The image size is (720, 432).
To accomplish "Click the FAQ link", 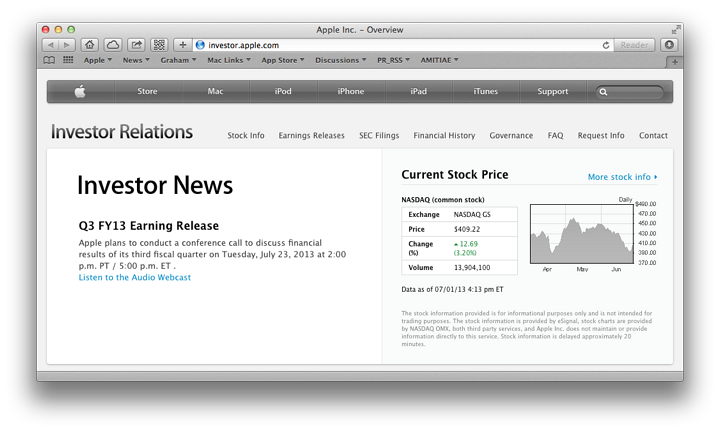I will point(555,135).
